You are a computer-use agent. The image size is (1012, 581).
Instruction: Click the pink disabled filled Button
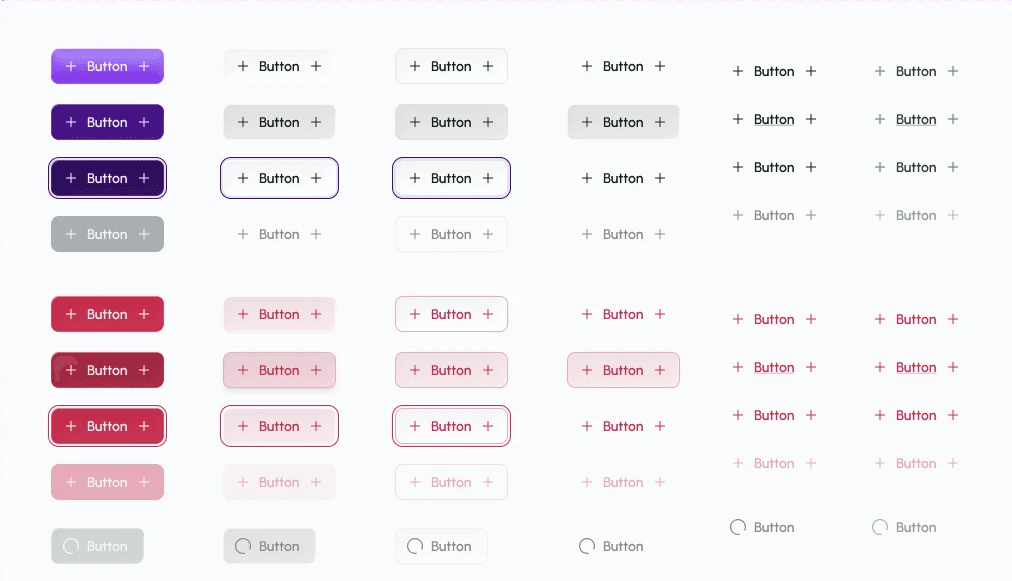pyautogui.click(x=107, y=482)
